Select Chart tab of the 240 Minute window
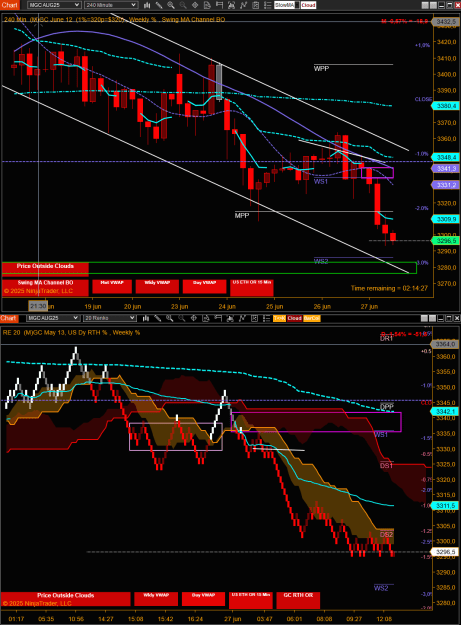 [9, 5]
